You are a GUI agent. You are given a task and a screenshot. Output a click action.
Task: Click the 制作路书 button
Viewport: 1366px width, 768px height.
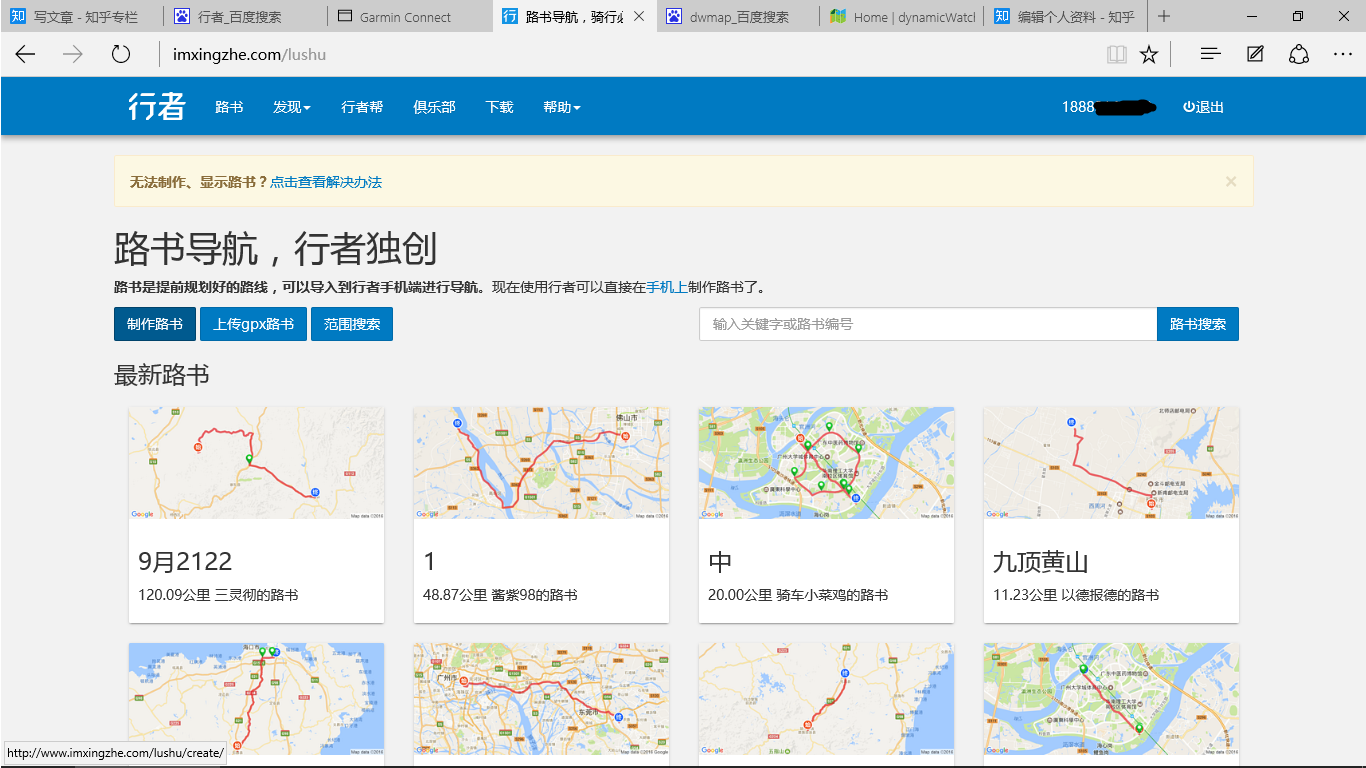click(x=155, y=324)
